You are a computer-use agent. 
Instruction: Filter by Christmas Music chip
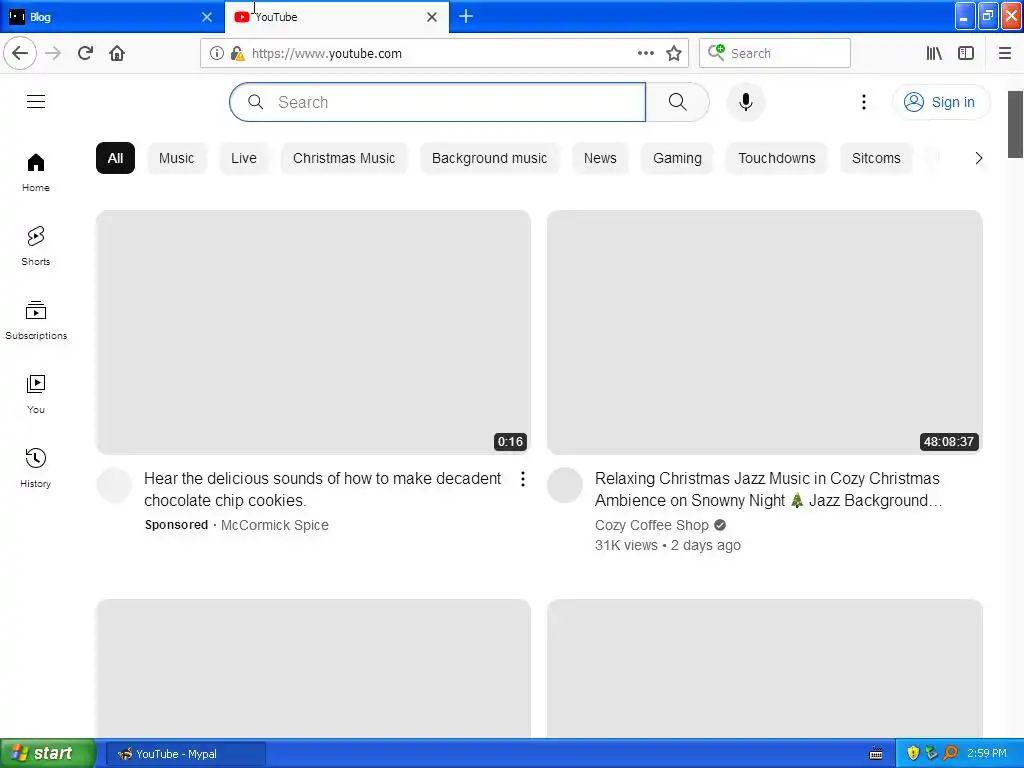click(344, 158)
